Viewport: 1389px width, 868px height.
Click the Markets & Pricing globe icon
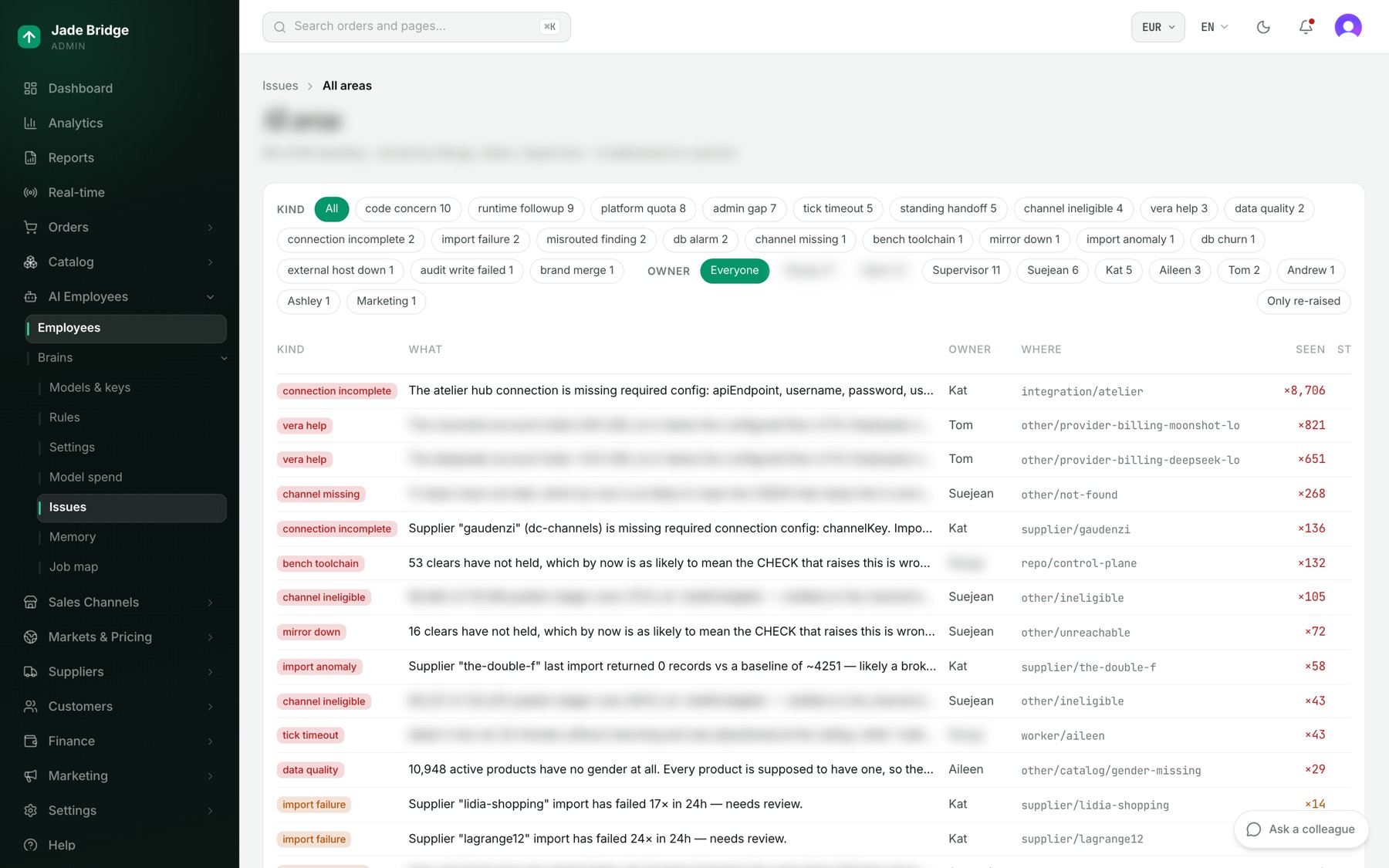(31, 637)
